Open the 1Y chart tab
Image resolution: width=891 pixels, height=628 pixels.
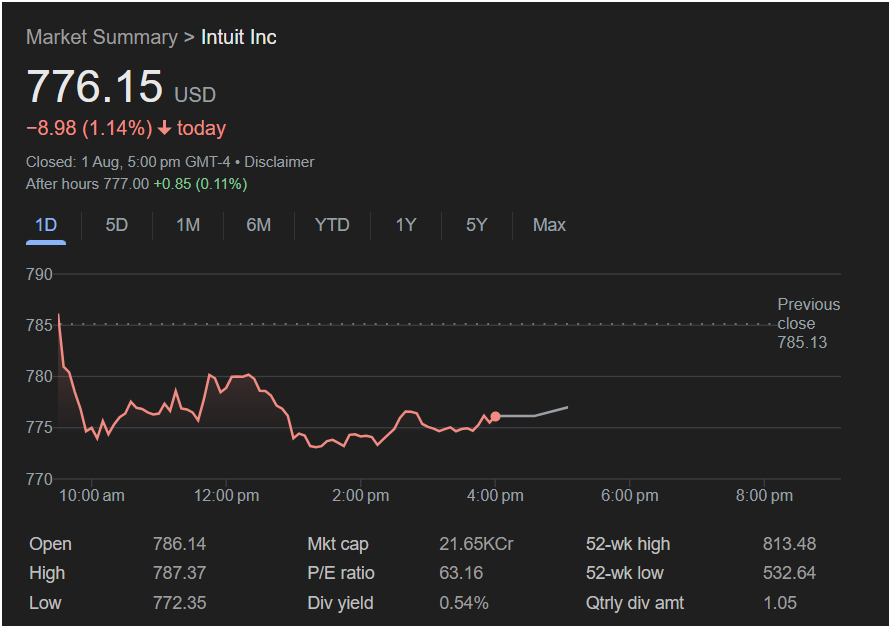pyautogui.click(x=406, y=225)
